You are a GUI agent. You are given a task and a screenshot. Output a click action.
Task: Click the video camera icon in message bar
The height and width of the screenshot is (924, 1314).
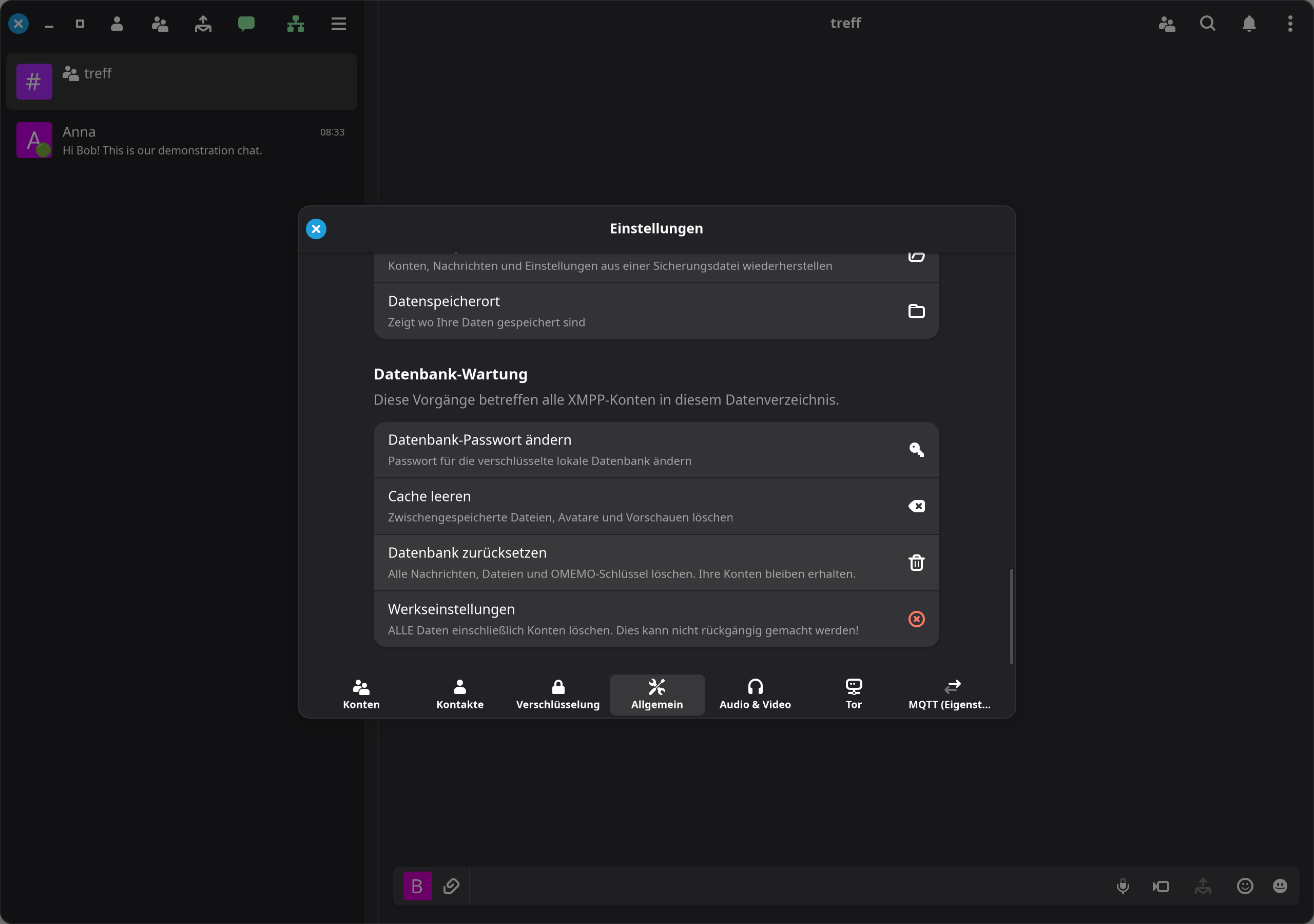pos(1161,886)
